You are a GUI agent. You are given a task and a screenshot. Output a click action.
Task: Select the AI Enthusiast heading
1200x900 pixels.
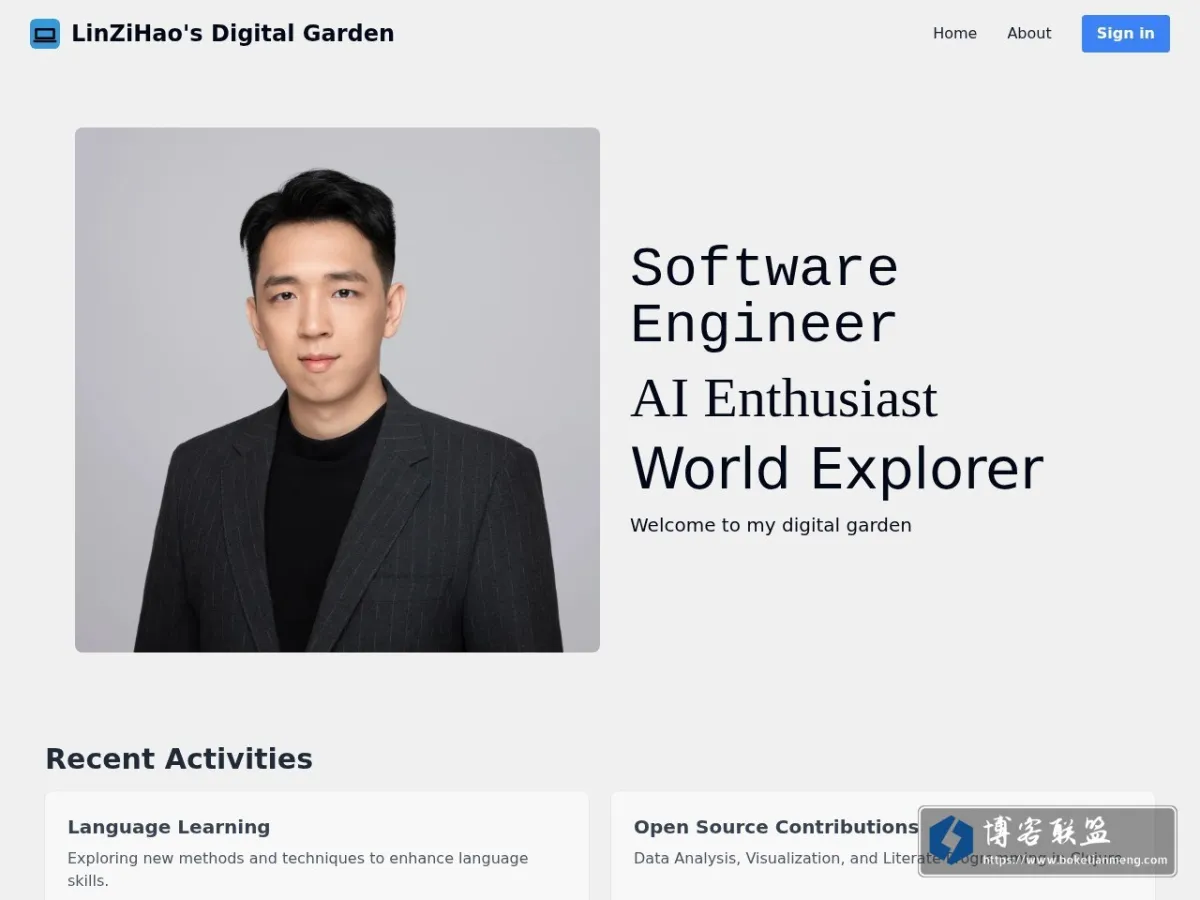(x=784, y=398)
